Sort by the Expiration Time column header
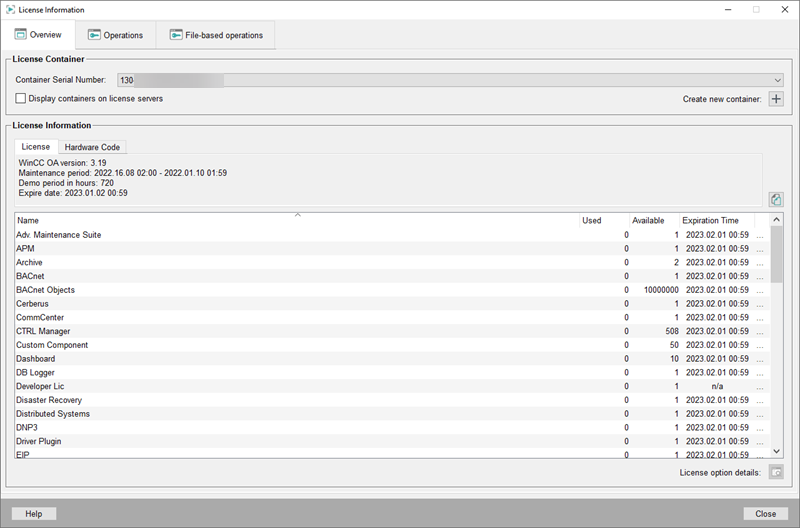 tap(717, 220)
